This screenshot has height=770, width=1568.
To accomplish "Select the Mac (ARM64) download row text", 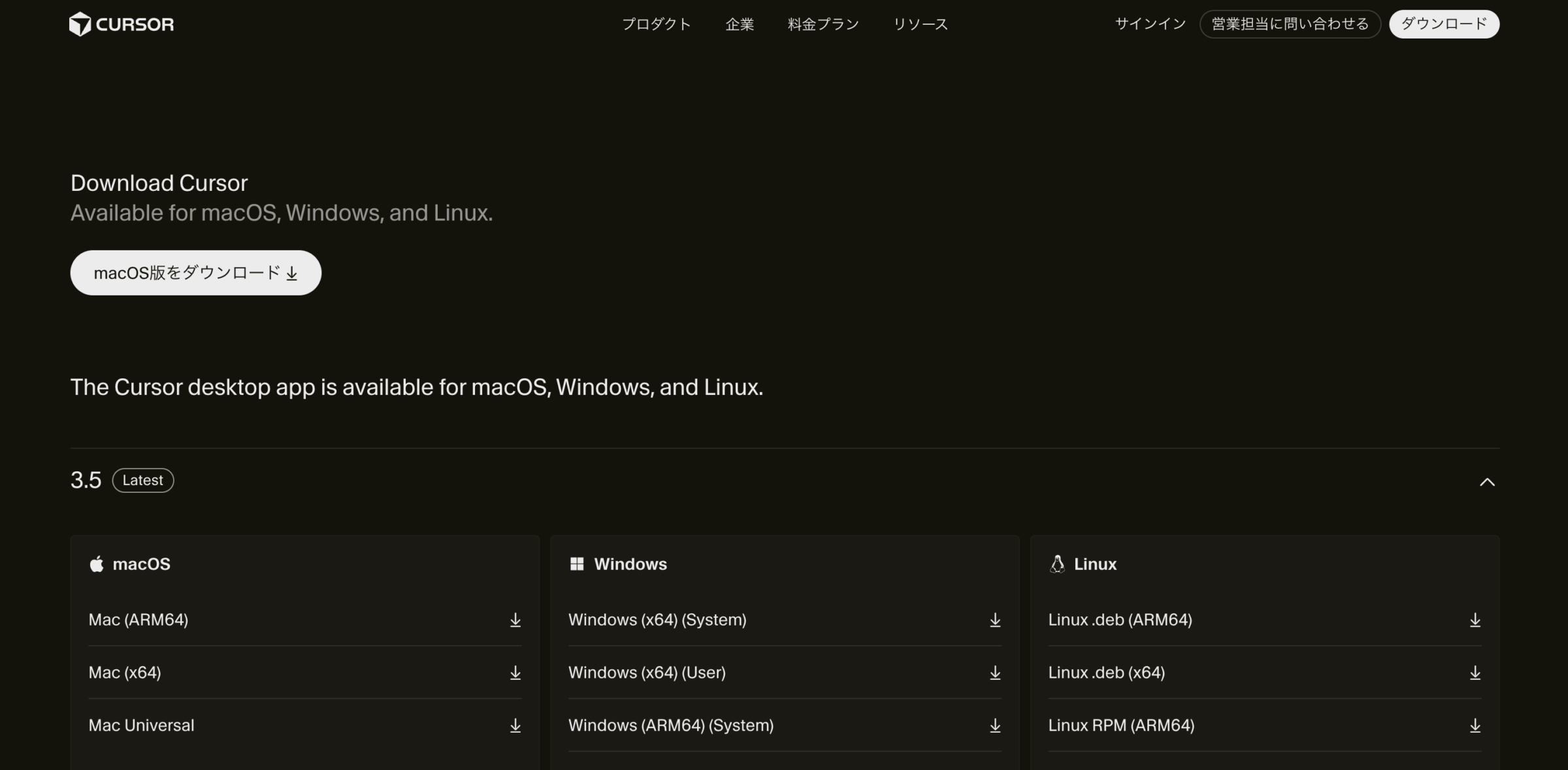I will (x=139, y=620).
